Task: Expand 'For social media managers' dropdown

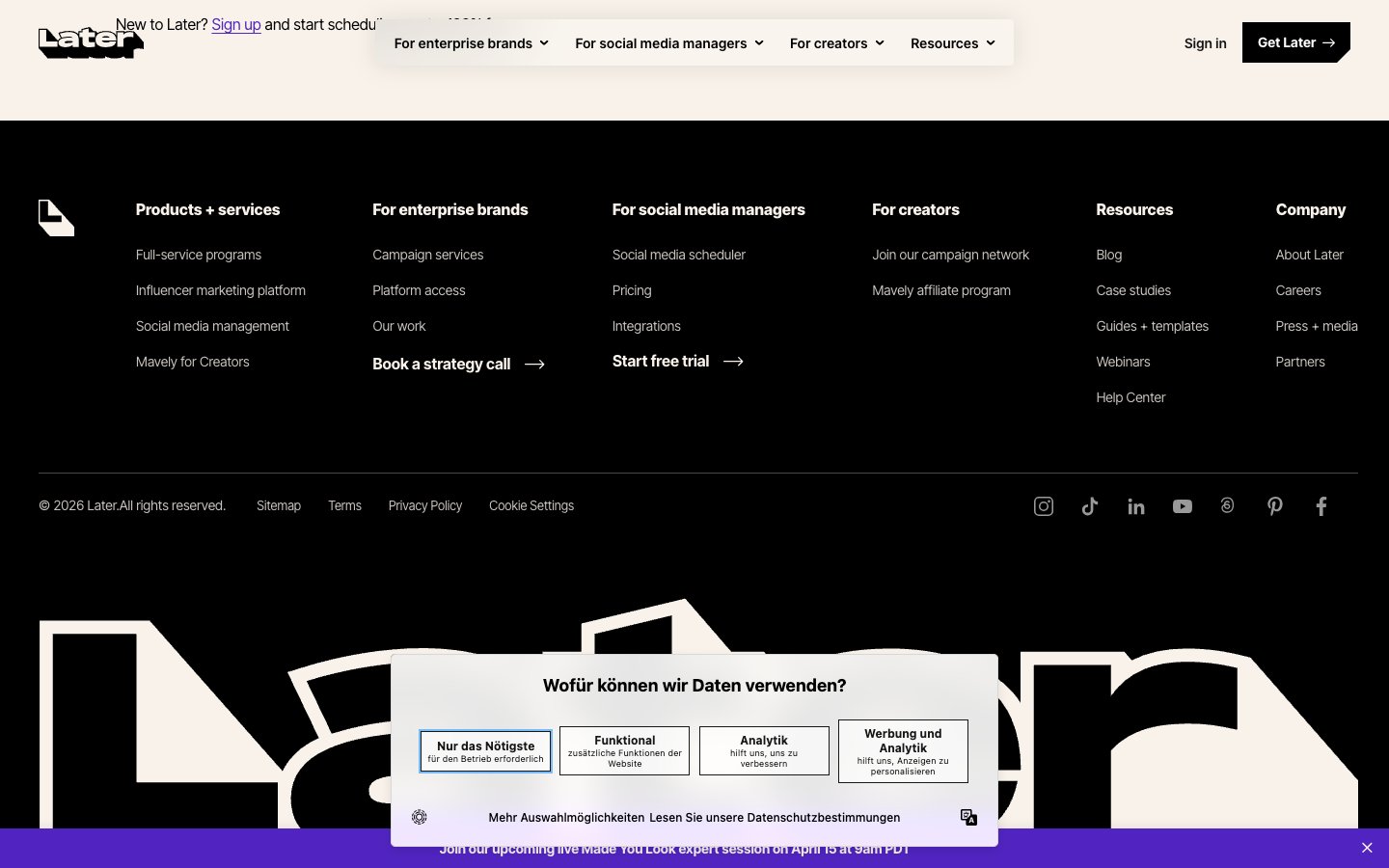Action: 668,43
